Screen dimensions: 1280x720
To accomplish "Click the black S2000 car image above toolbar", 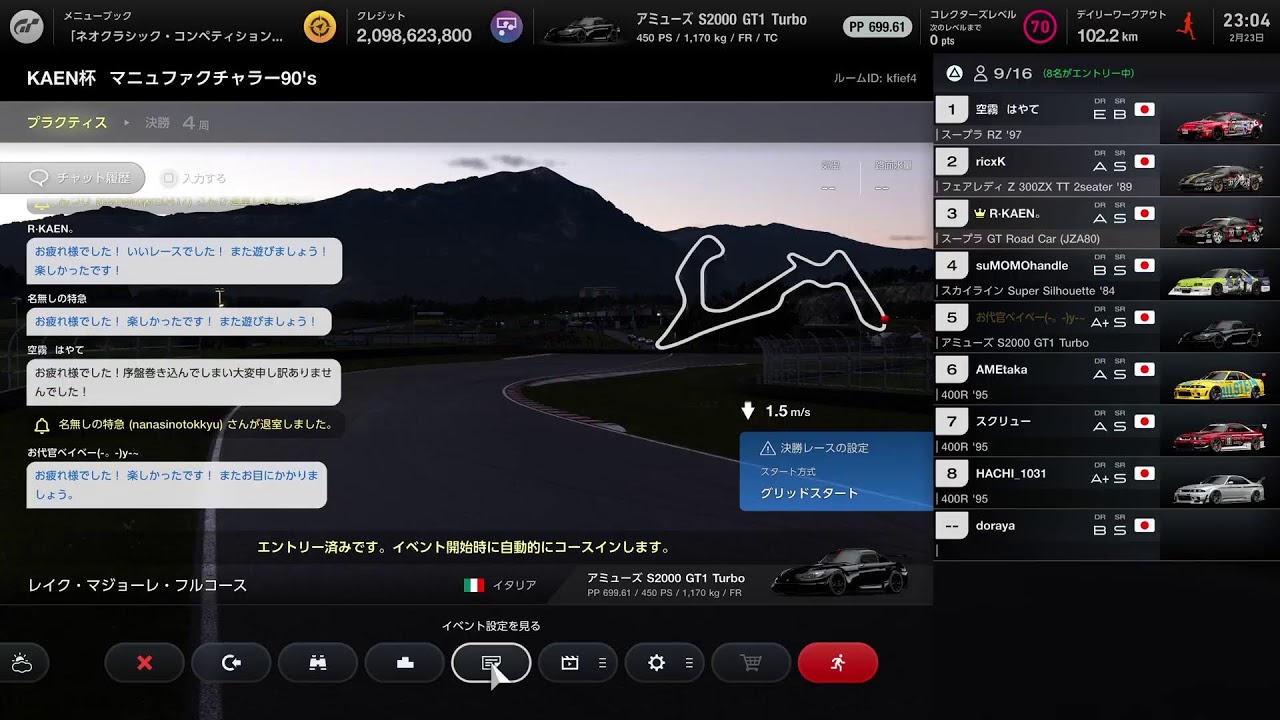I will pos(840,572).
